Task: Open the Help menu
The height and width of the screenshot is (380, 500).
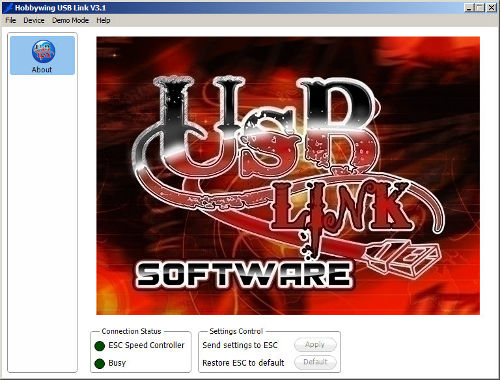Action: pos(103,20)
